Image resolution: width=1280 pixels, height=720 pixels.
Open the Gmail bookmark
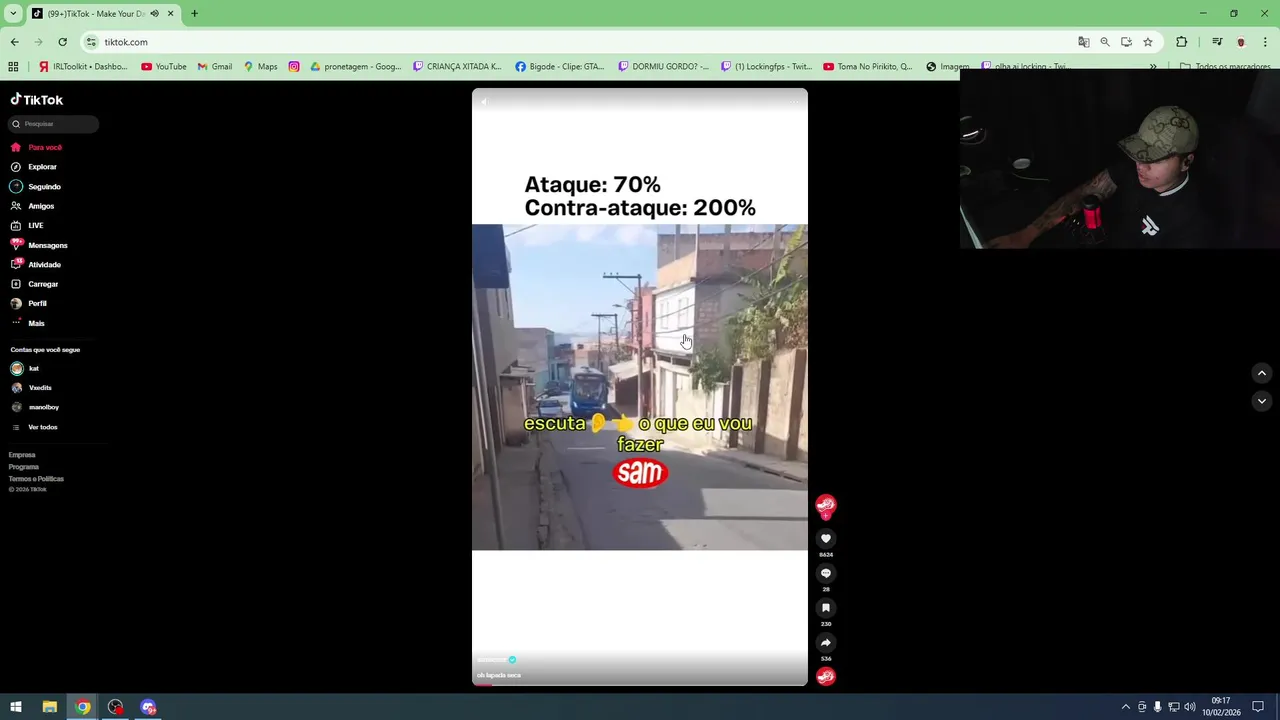click(x=214, y=67)
